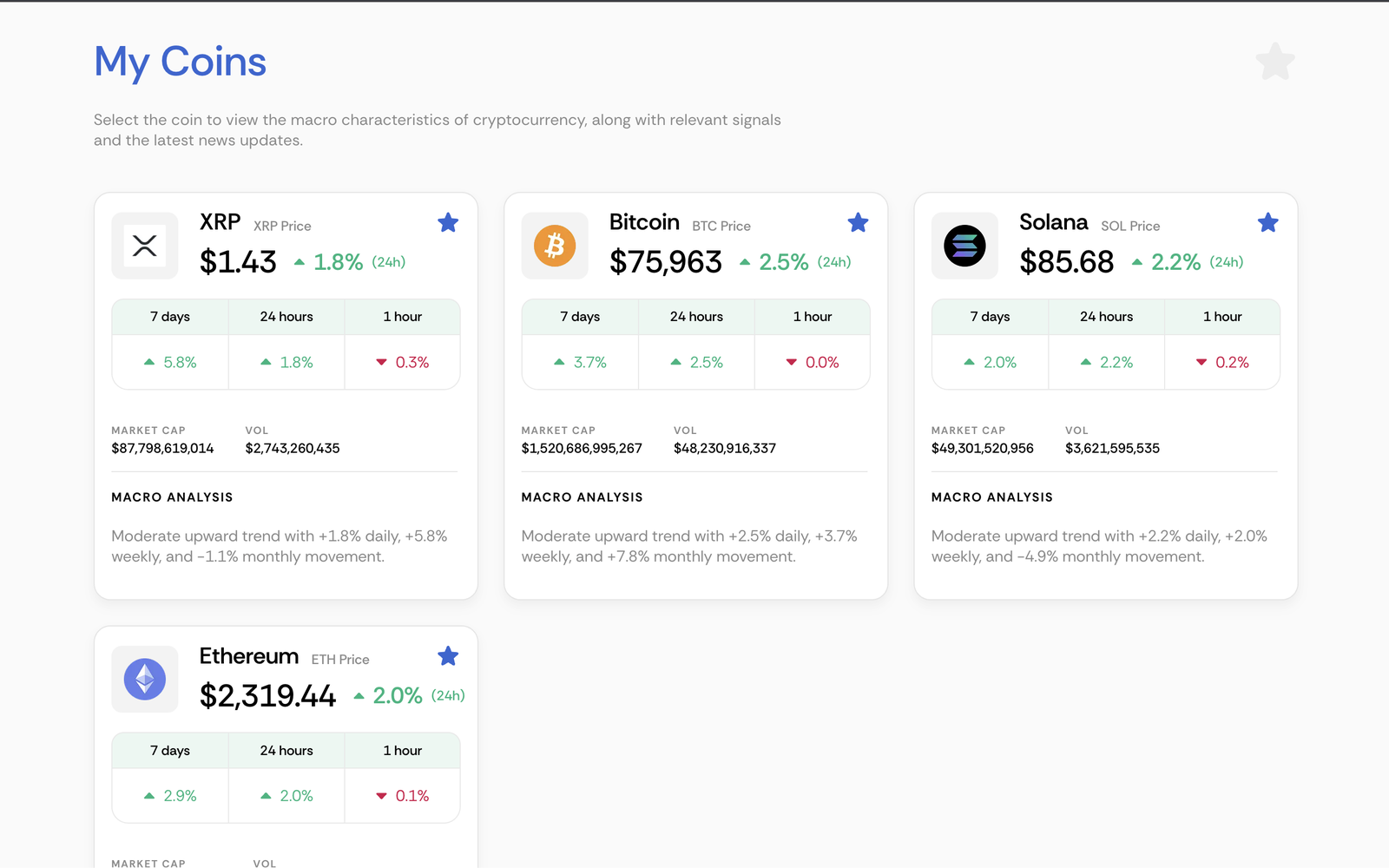Click the ETH Price label
Screen dimensions: 1389x868
click(340, 660)
